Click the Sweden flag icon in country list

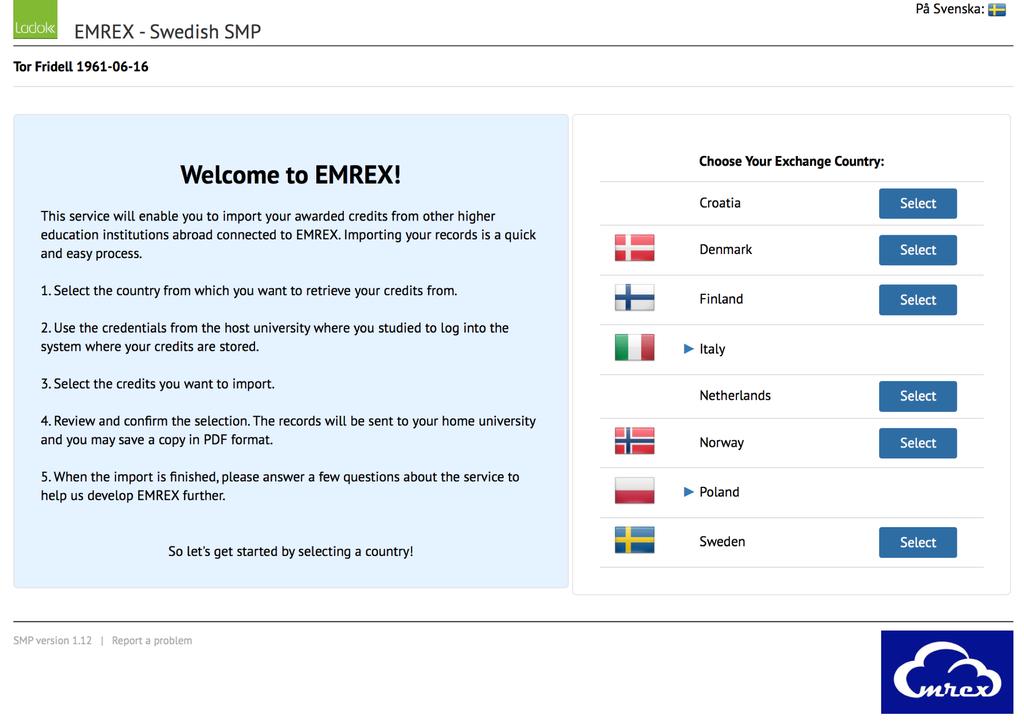click(634, 540)
